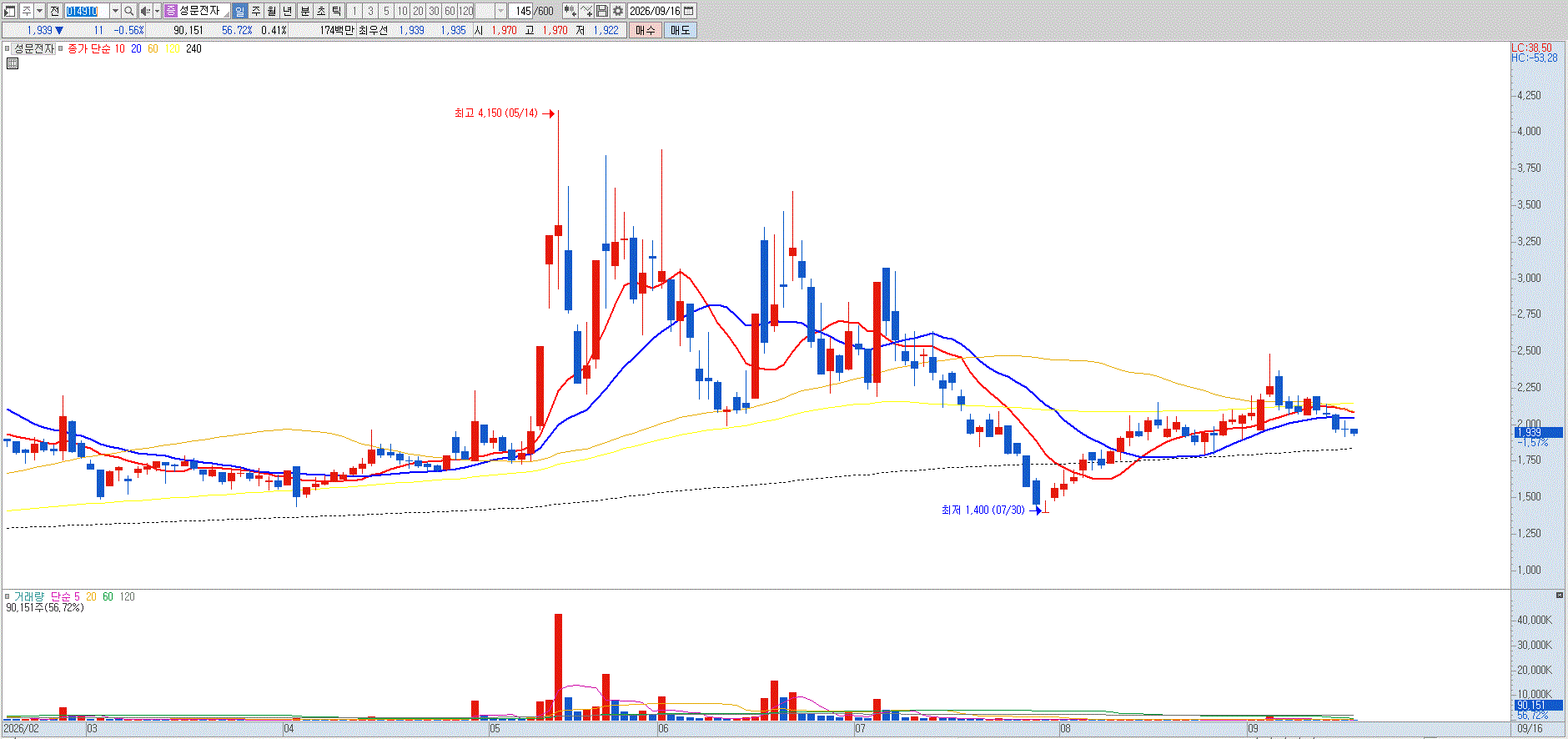Viewport: 1568px width, 739px height.
Task: Click the speaker sound icon in toolbar
Action: click(x=145, y=11)
